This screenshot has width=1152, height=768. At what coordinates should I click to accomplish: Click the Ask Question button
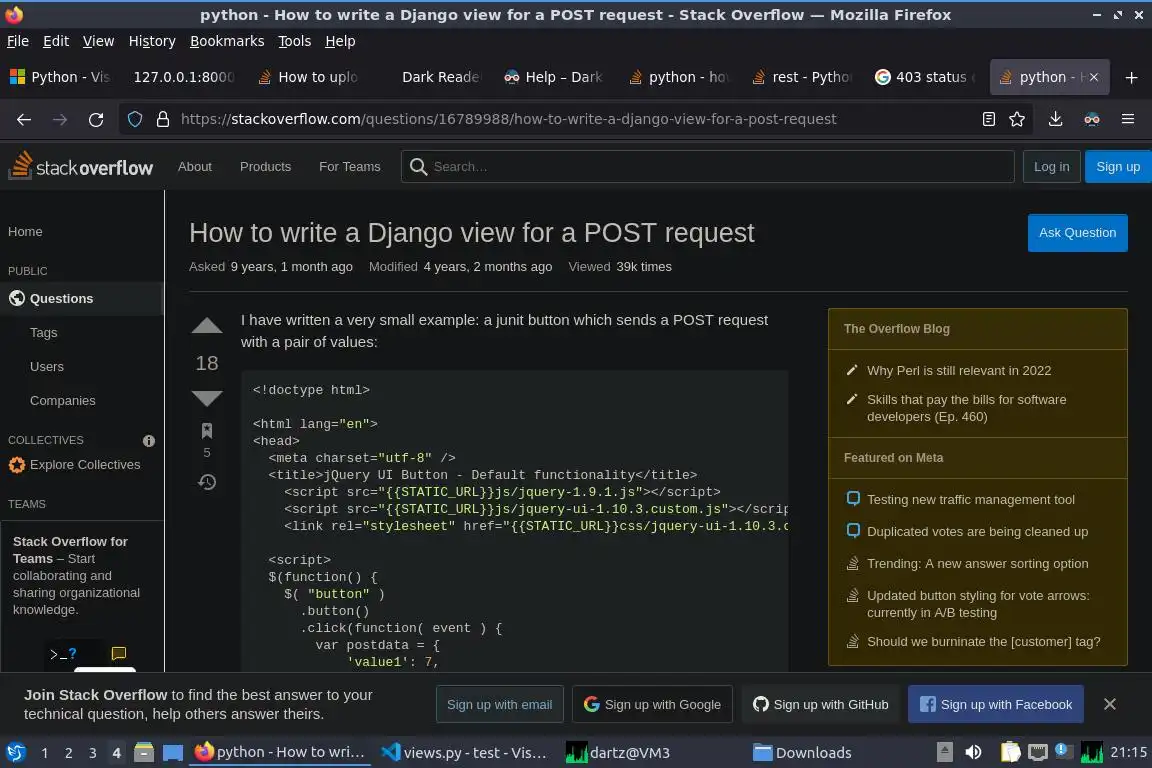[x=1077, y=233]
